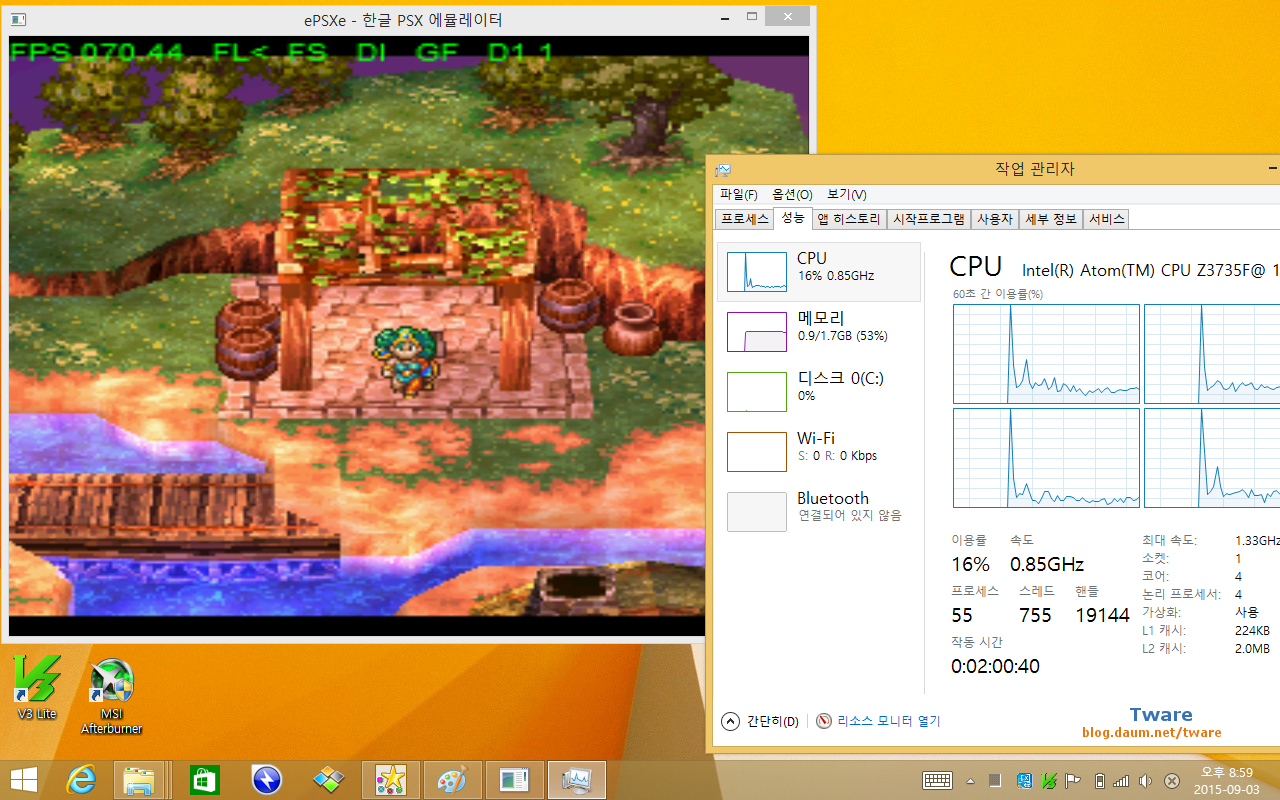Click the 19144 handle count value
The image size is (1280, 800).
point(1102,615)
